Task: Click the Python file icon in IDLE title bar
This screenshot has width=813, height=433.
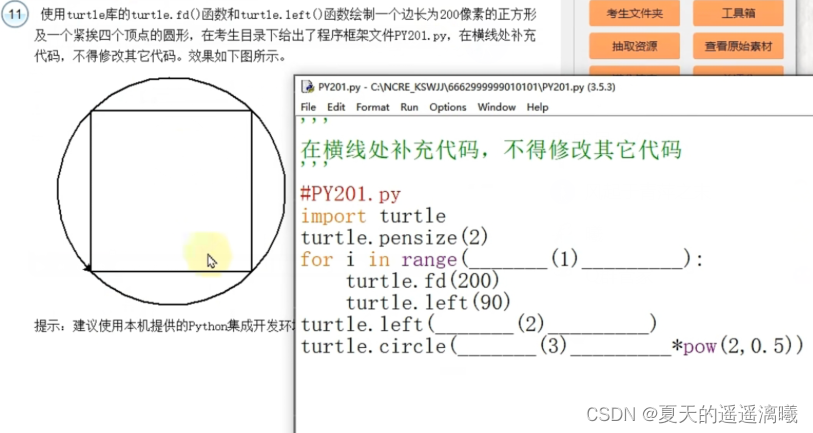Action: tap(307, 87)
